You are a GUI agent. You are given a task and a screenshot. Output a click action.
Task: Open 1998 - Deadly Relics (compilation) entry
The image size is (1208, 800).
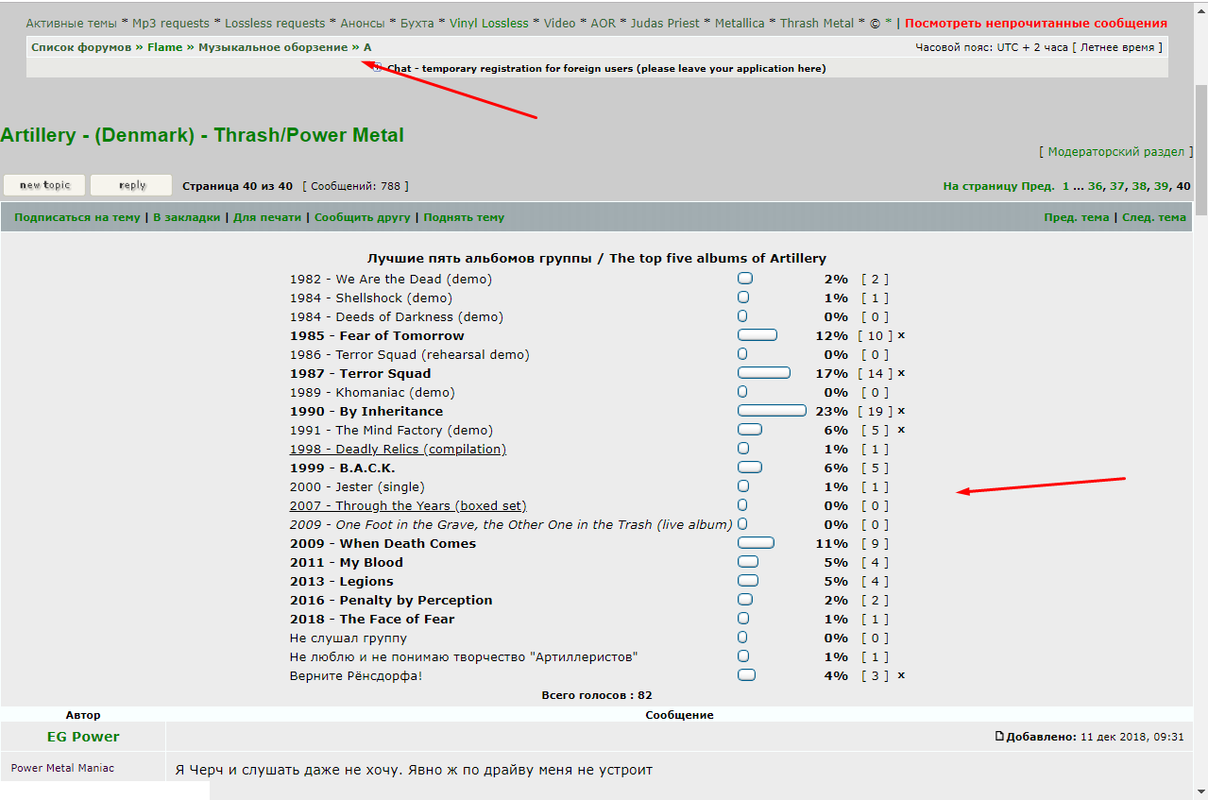[x=398, y=449]
